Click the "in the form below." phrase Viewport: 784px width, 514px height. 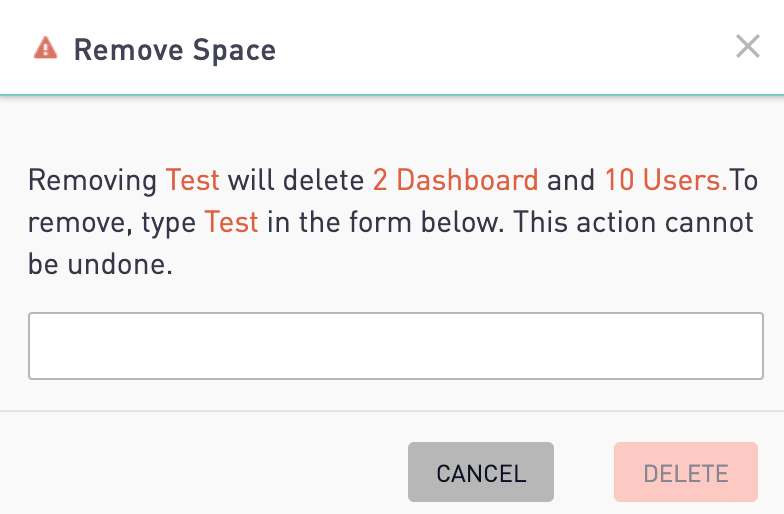click(x=386, y=222)
